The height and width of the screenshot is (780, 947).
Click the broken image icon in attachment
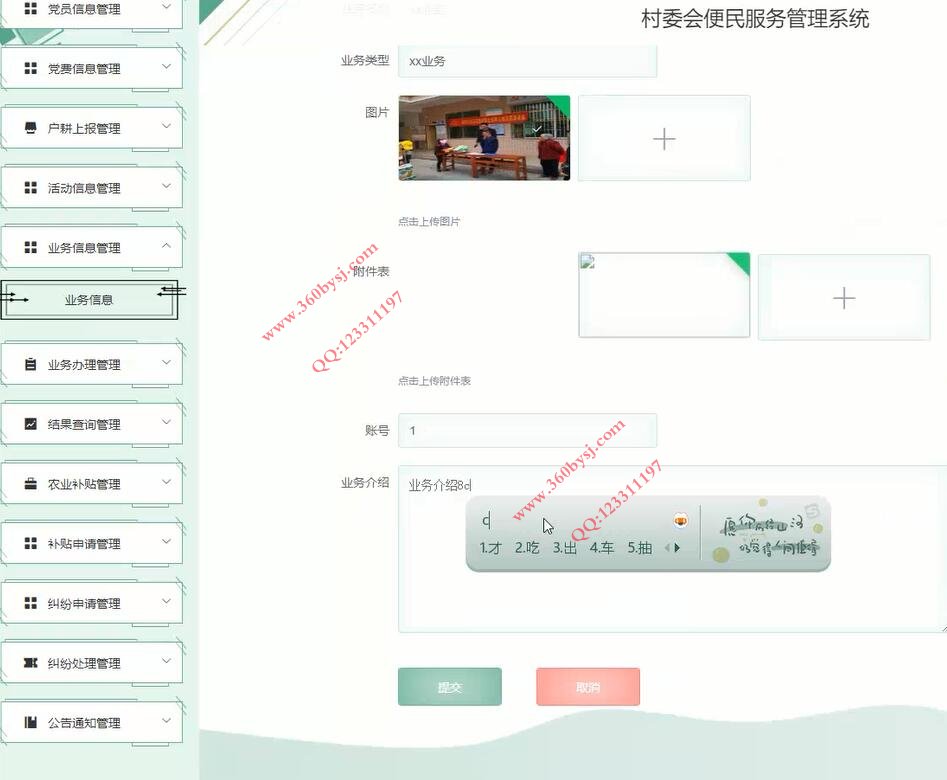588,261
